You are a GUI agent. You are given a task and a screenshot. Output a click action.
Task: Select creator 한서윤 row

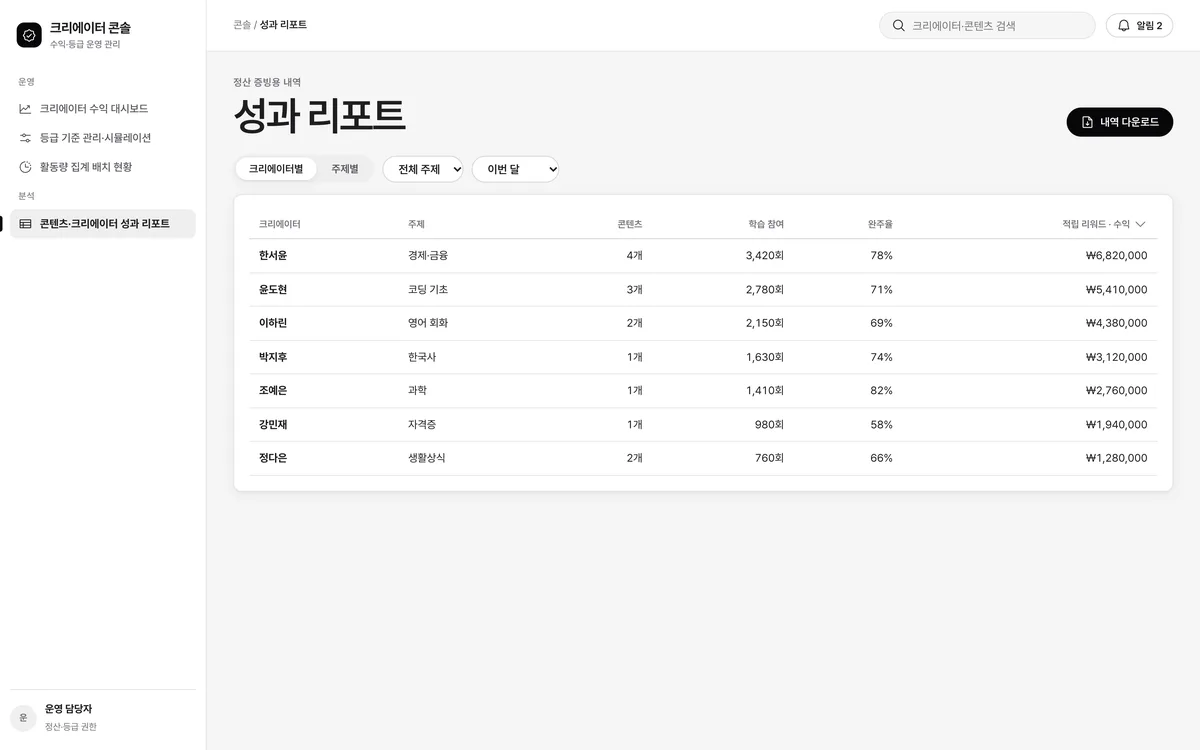pyautogui.click(x=703, y=256)
